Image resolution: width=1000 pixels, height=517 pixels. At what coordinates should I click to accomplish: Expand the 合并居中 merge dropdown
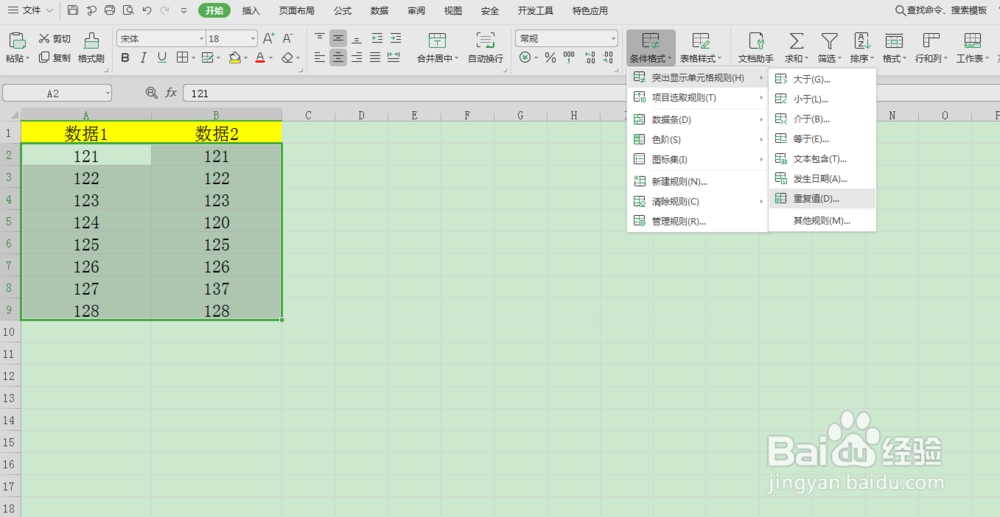(457, 59)
